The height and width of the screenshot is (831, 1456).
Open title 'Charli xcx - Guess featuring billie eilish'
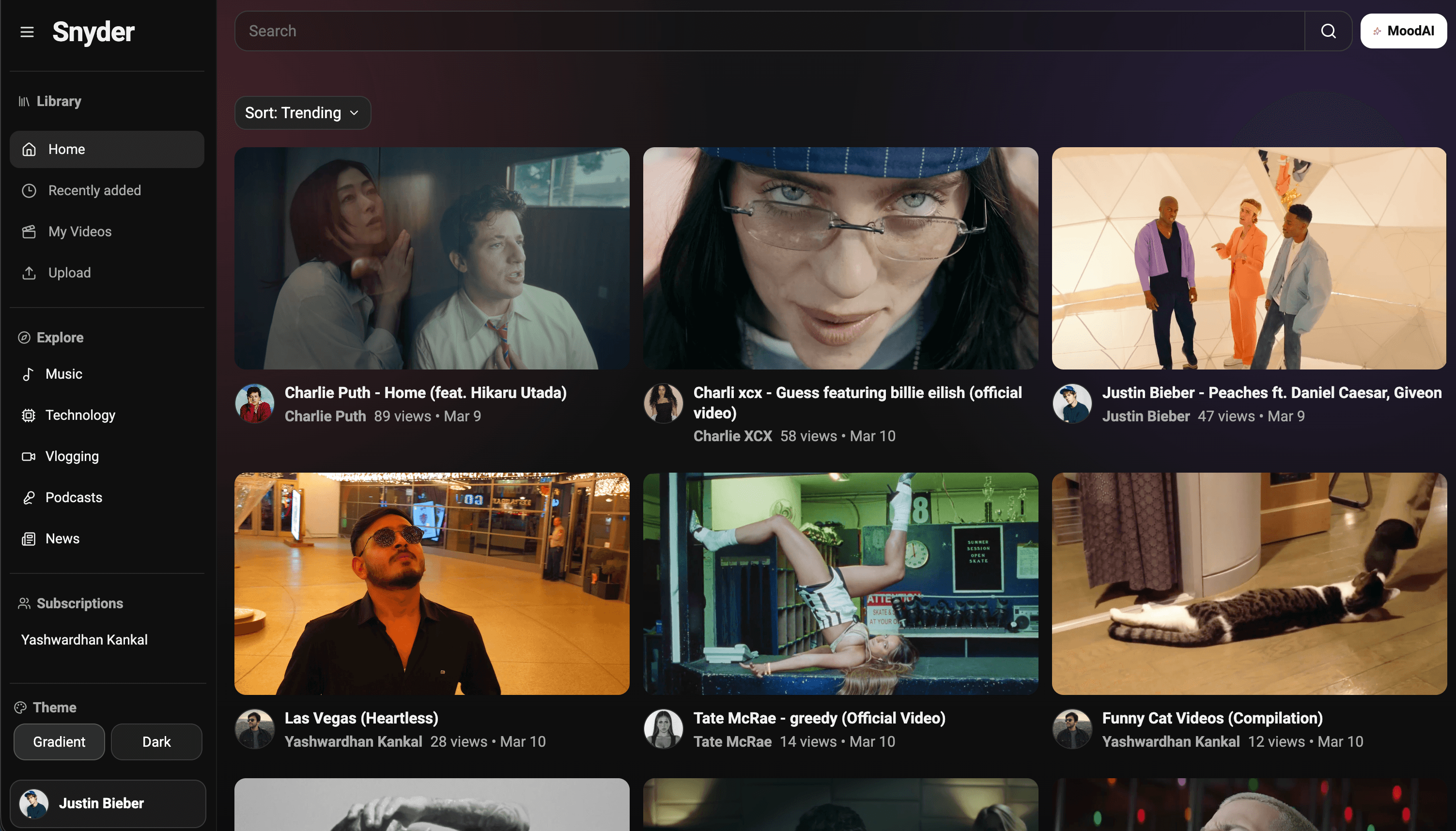tap(858, 403)
